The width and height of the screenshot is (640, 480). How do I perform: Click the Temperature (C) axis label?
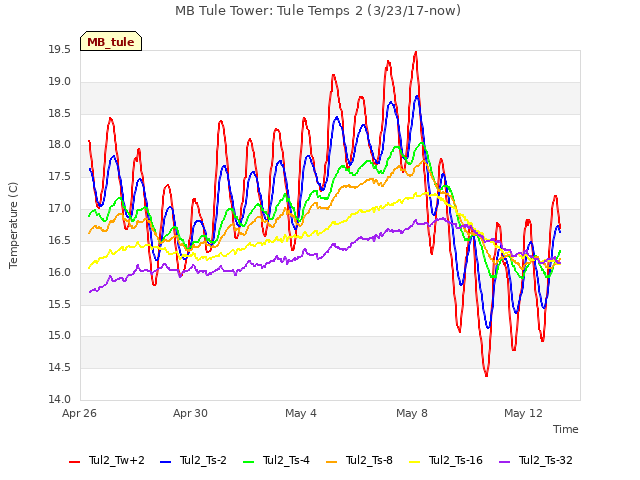[13, 225]
